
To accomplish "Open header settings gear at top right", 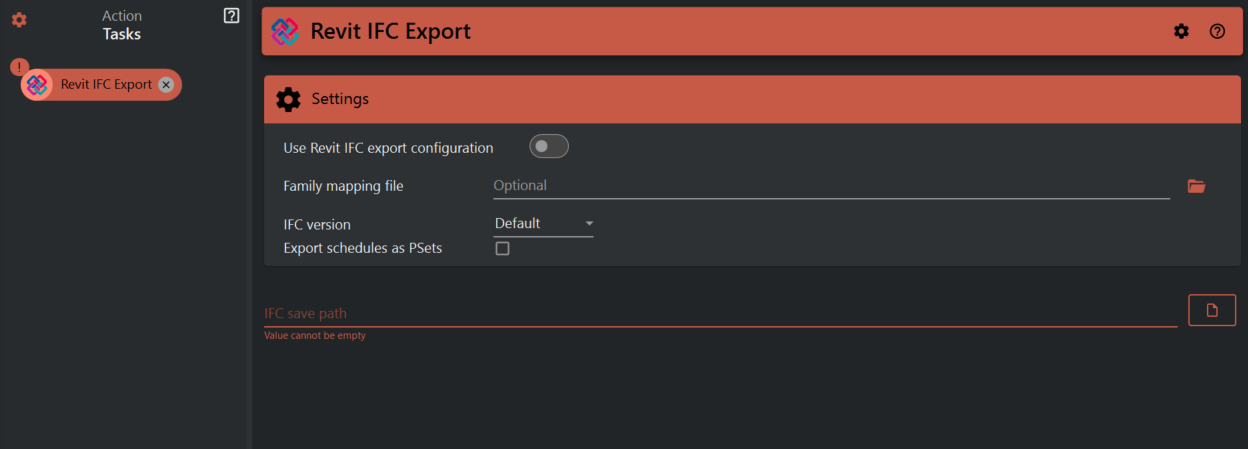I will point(1181,32).
